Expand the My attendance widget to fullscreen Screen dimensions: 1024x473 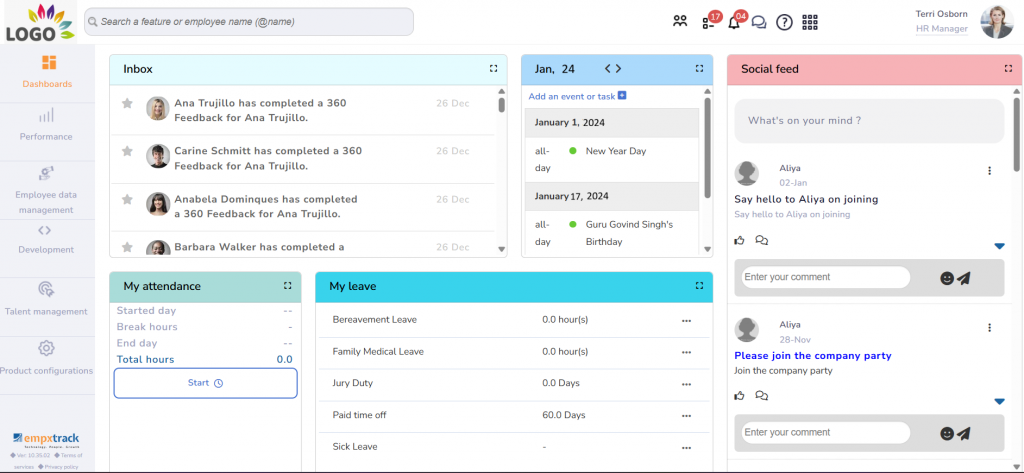click(x=287, y=285)
